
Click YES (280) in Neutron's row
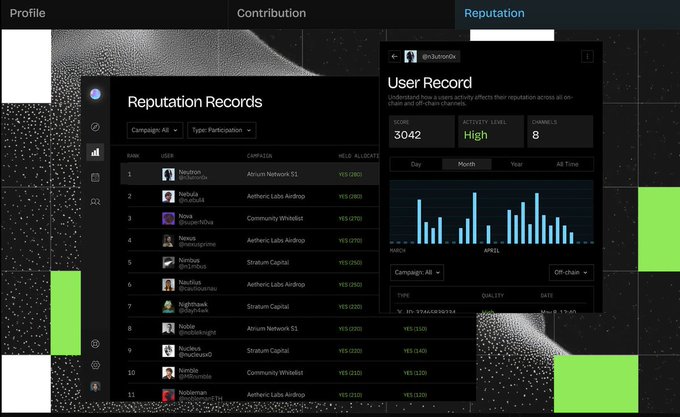pos(350,174)
